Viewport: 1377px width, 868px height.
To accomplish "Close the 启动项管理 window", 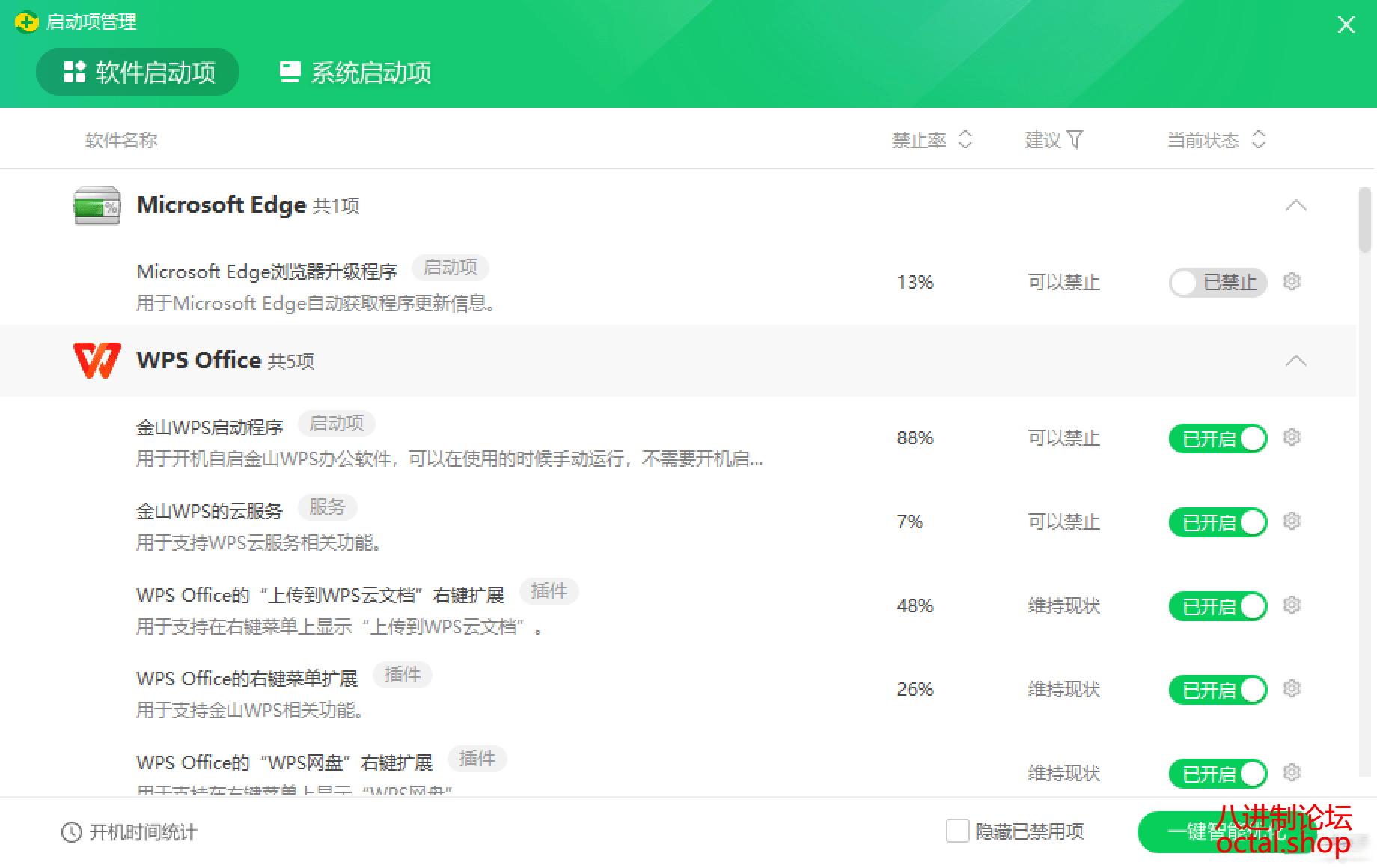I will coord(1346,25).
